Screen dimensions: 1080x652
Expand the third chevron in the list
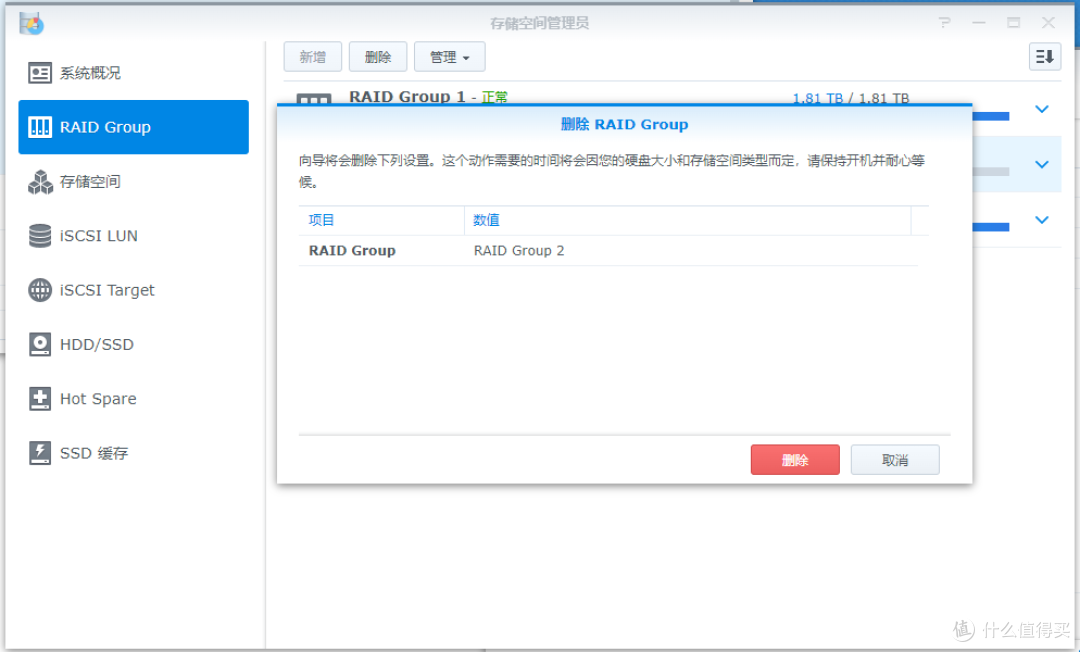[1042, 220]
